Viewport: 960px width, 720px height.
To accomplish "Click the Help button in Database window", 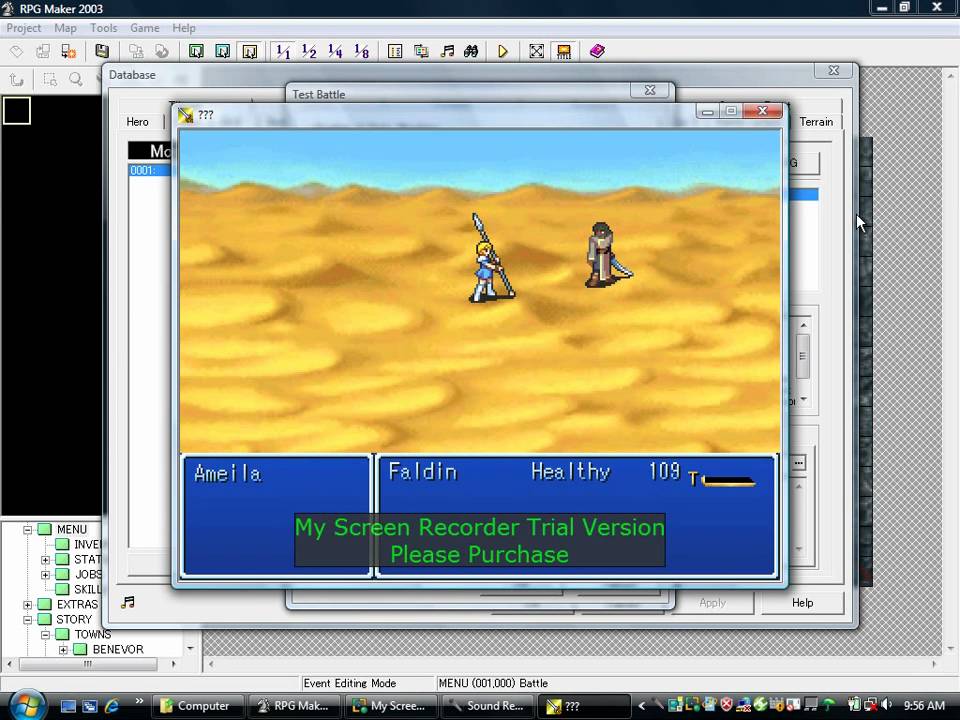I will (x=802, y=603).
